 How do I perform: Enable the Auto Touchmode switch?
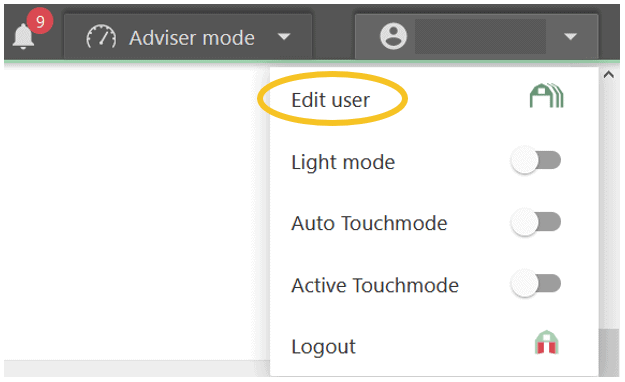(536, 222)
